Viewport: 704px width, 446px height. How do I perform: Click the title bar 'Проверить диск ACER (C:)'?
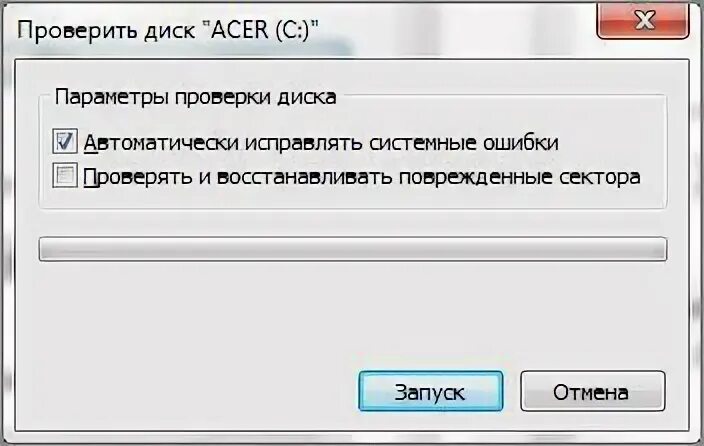pos(168,31)
